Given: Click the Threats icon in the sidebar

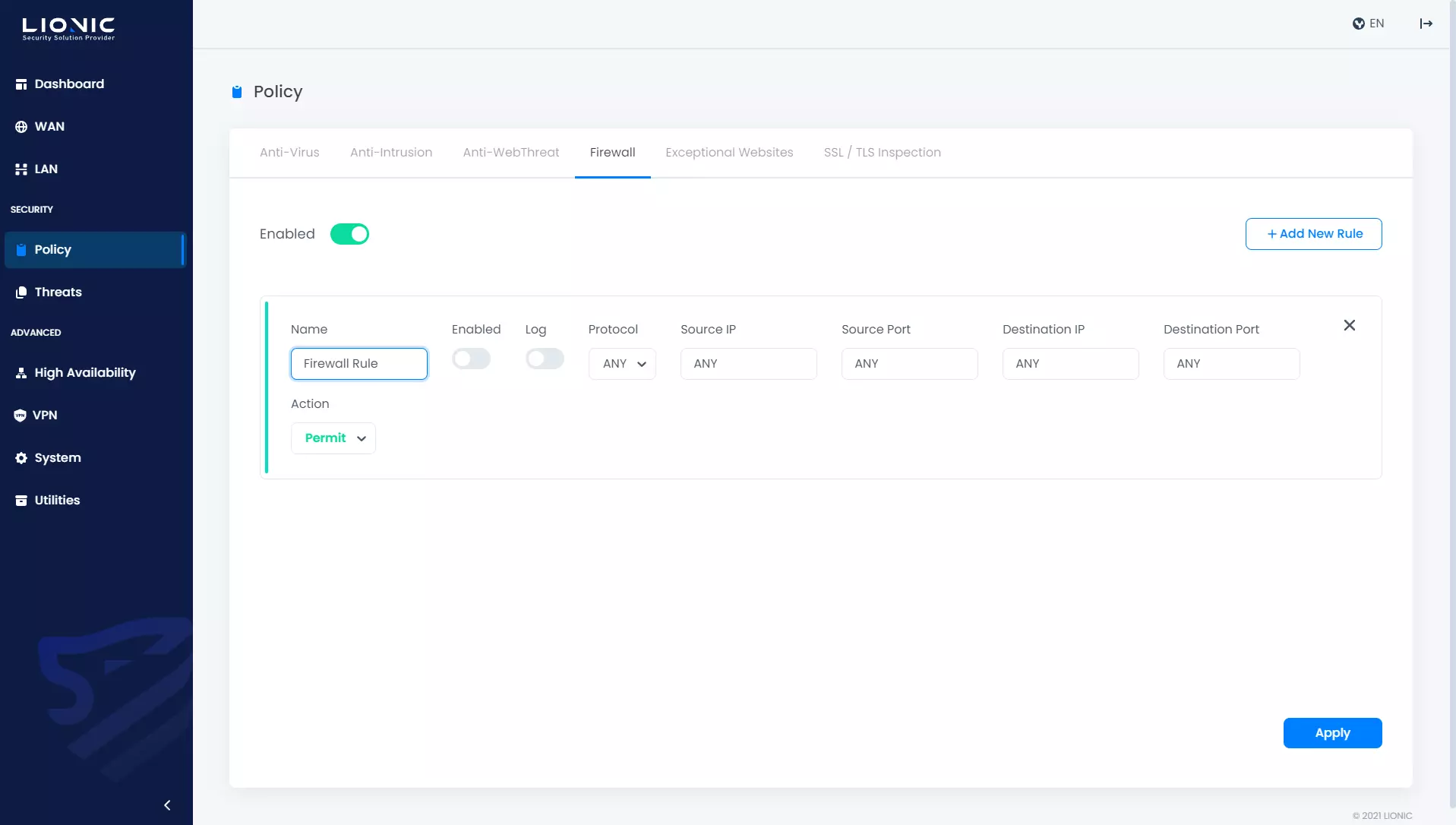Looking at the screenshot, I should coord(21,292).
